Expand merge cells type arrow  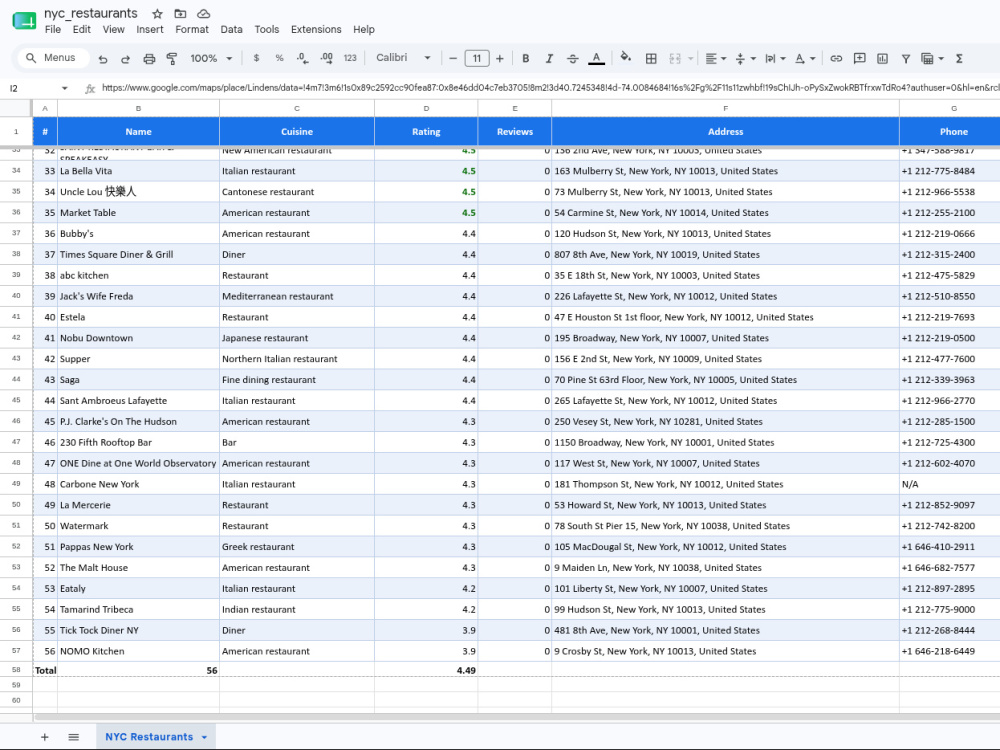tap(690, 58)
